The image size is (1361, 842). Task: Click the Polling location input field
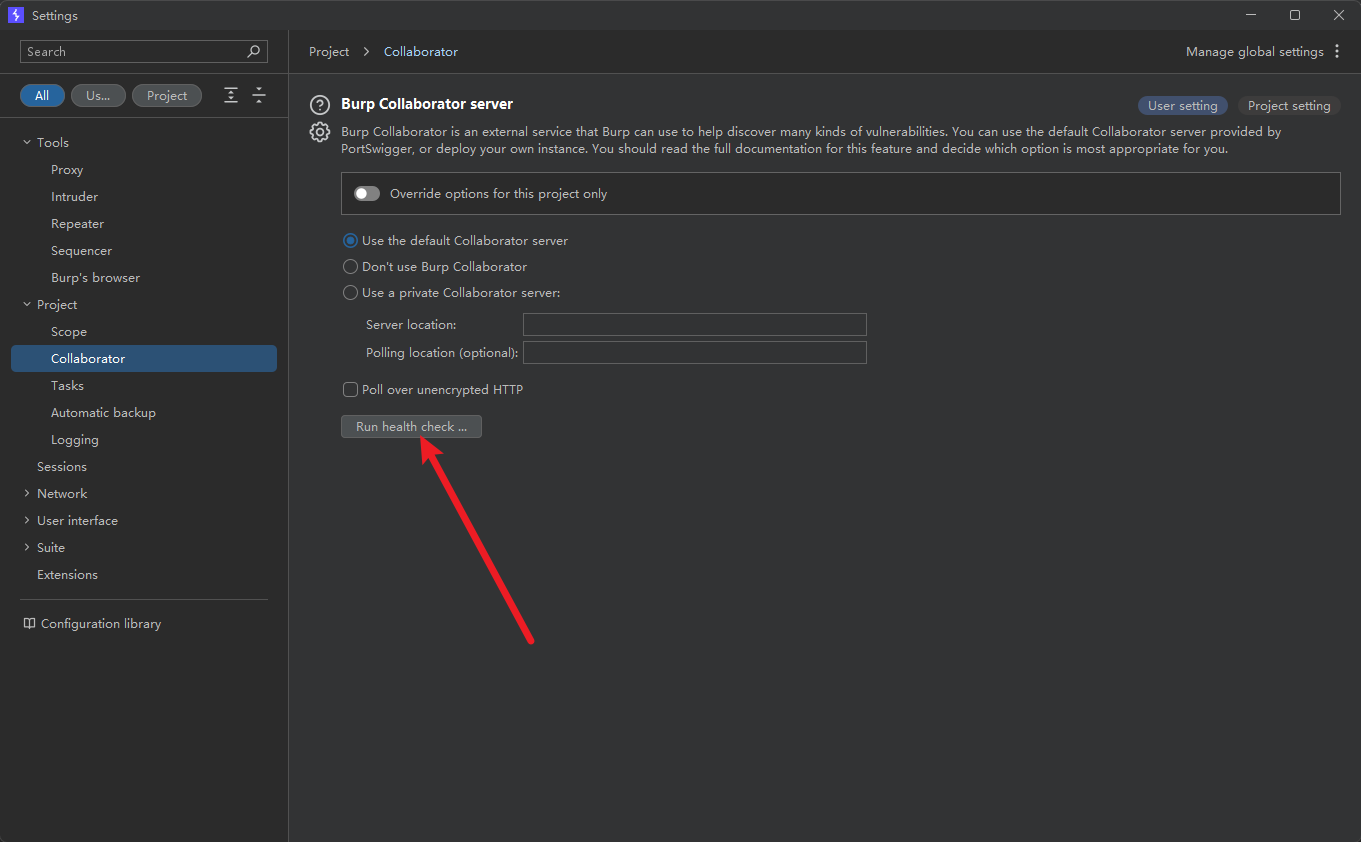point(695,353)
